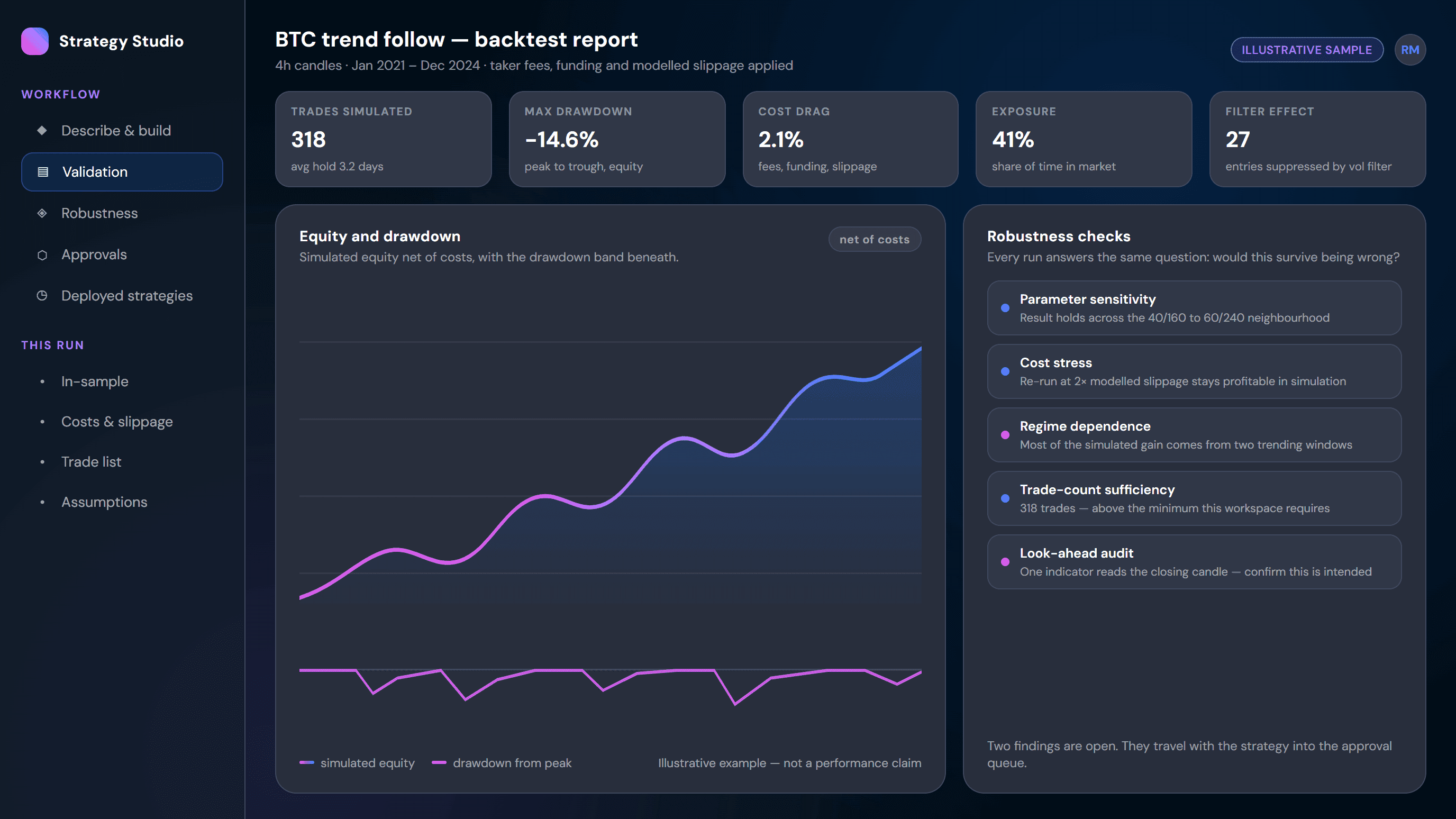Click 'share of time in market' caption
This screenshot has height=819, width=1456.
point(1053,167)
